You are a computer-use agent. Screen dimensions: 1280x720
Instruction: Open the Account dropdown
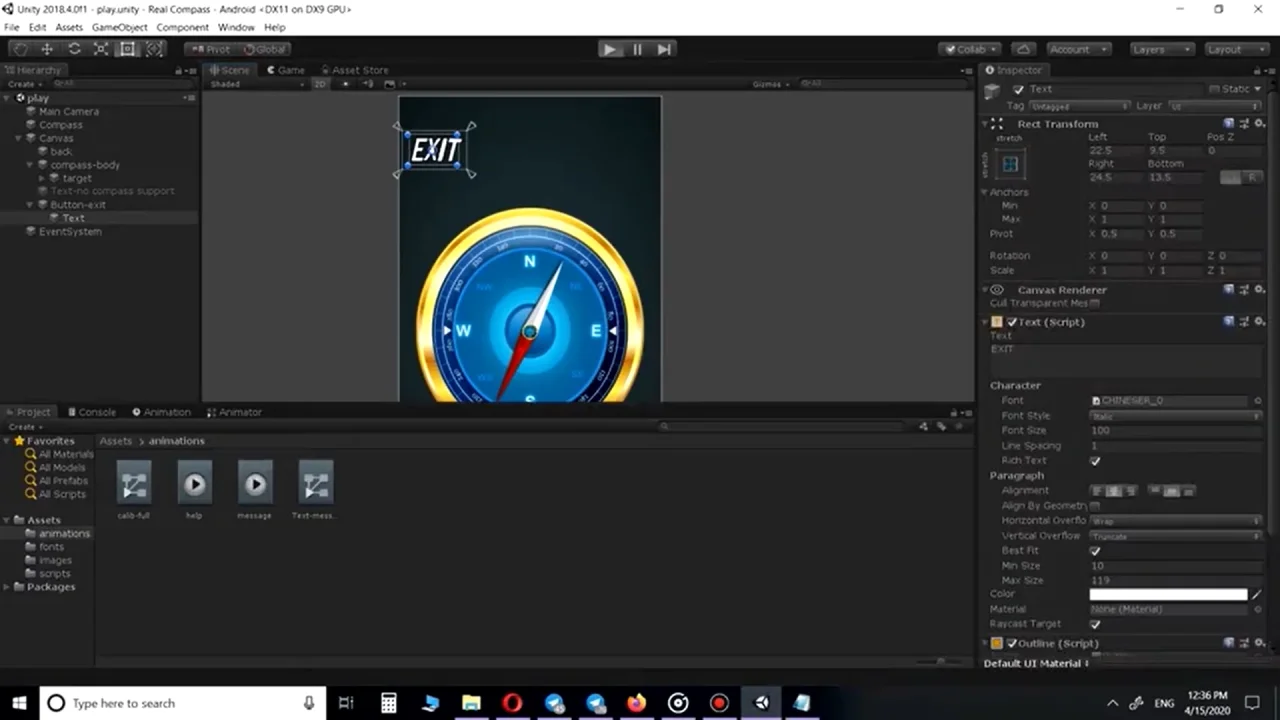1078,49
